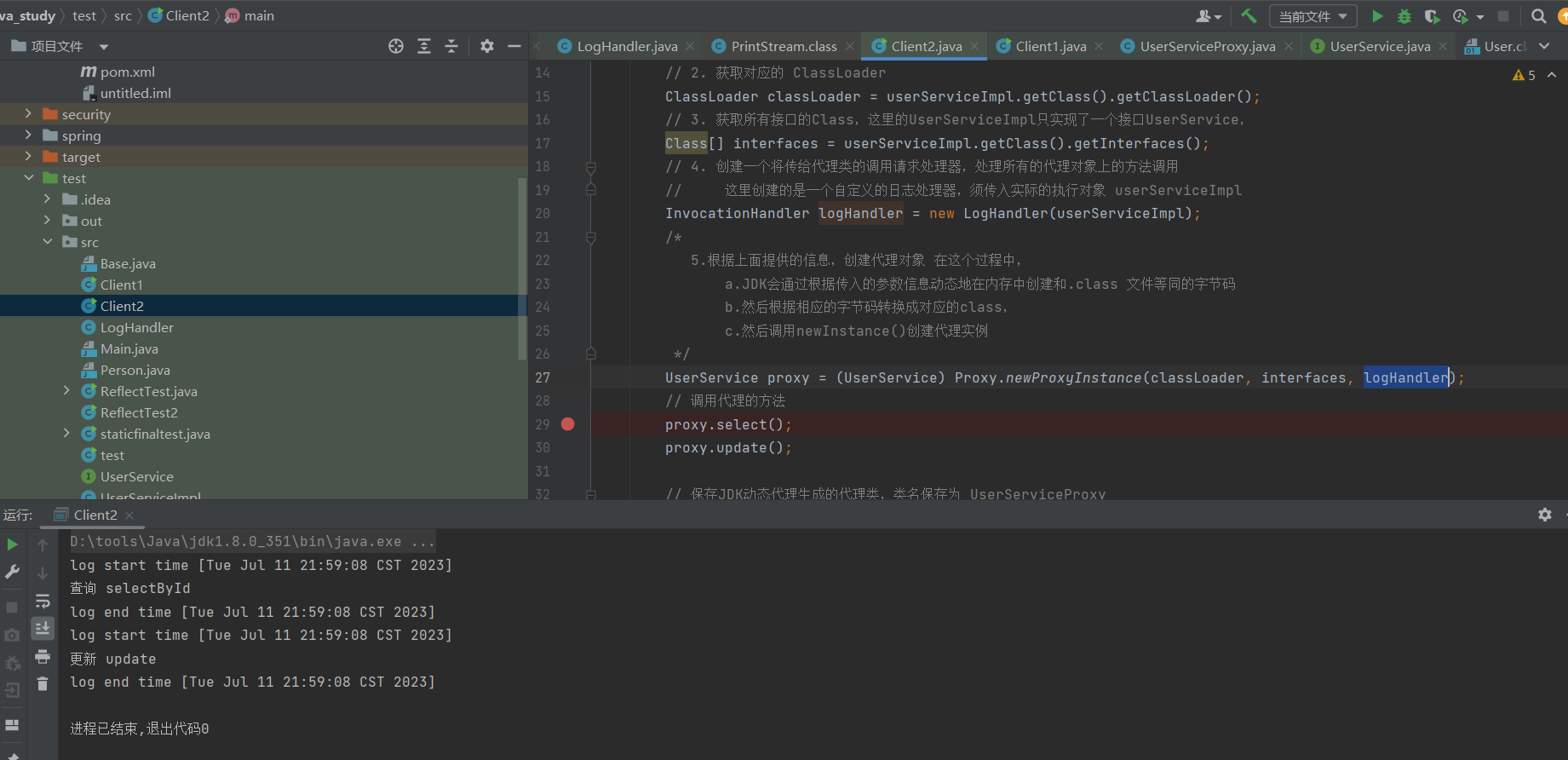Start debugging with the bug icon
The image size is (1568, 760).
[x=1404, y=15]
